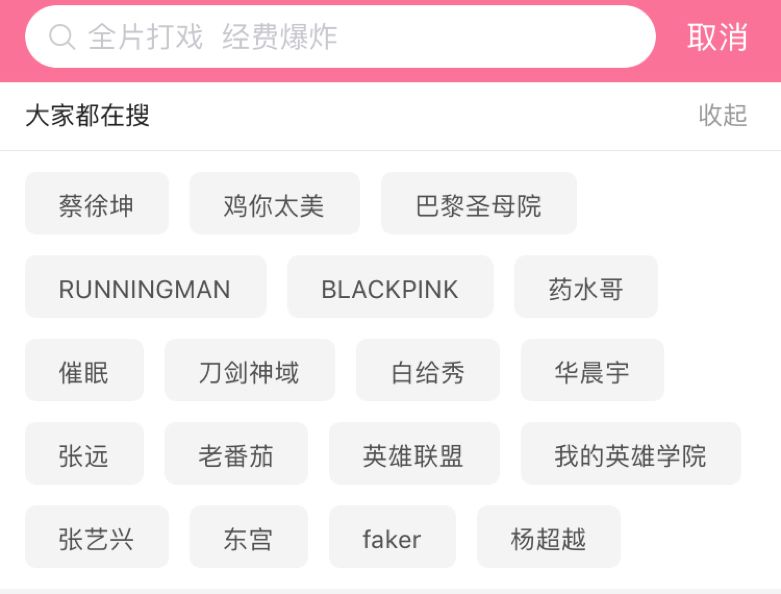Click the search magnifier icon

point(62,37)
